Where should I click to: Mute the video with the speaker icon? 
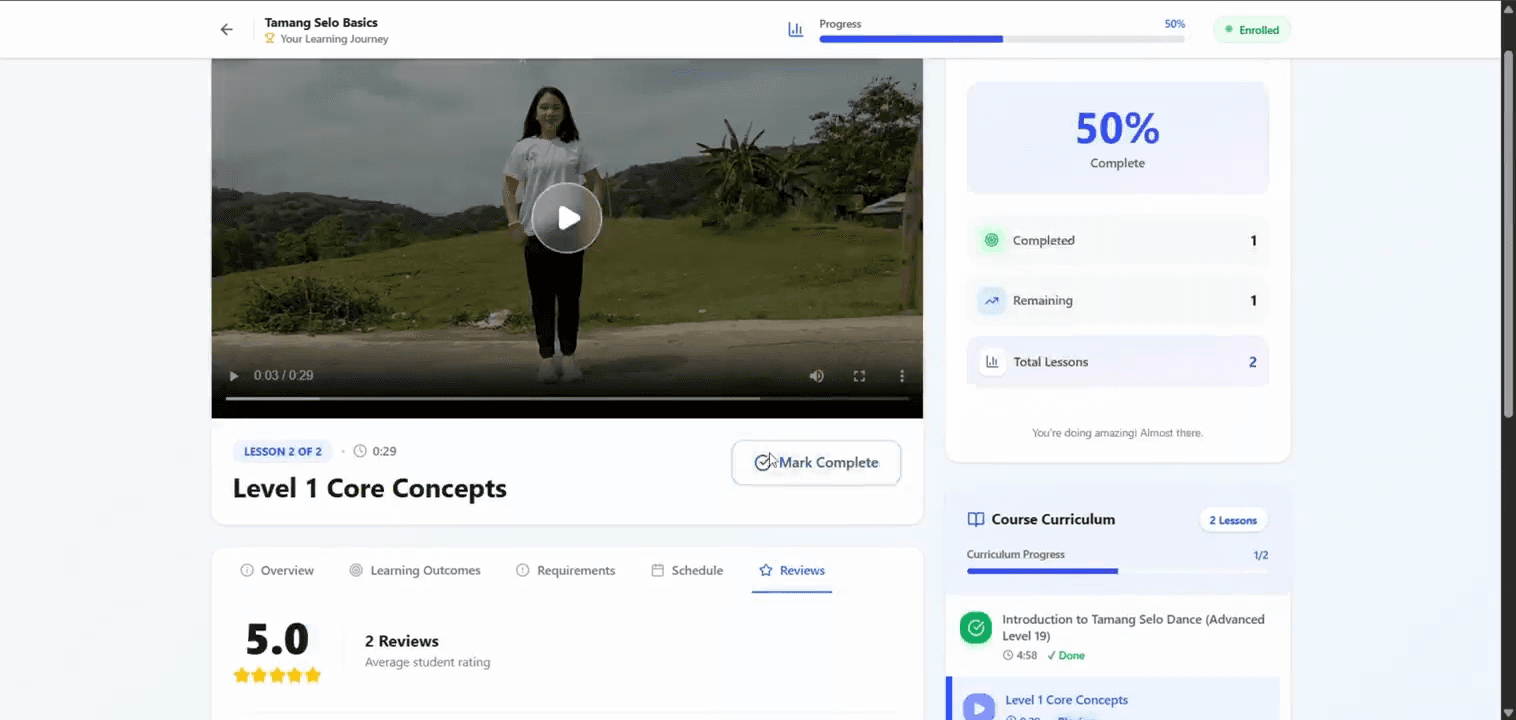pos(817,376)
